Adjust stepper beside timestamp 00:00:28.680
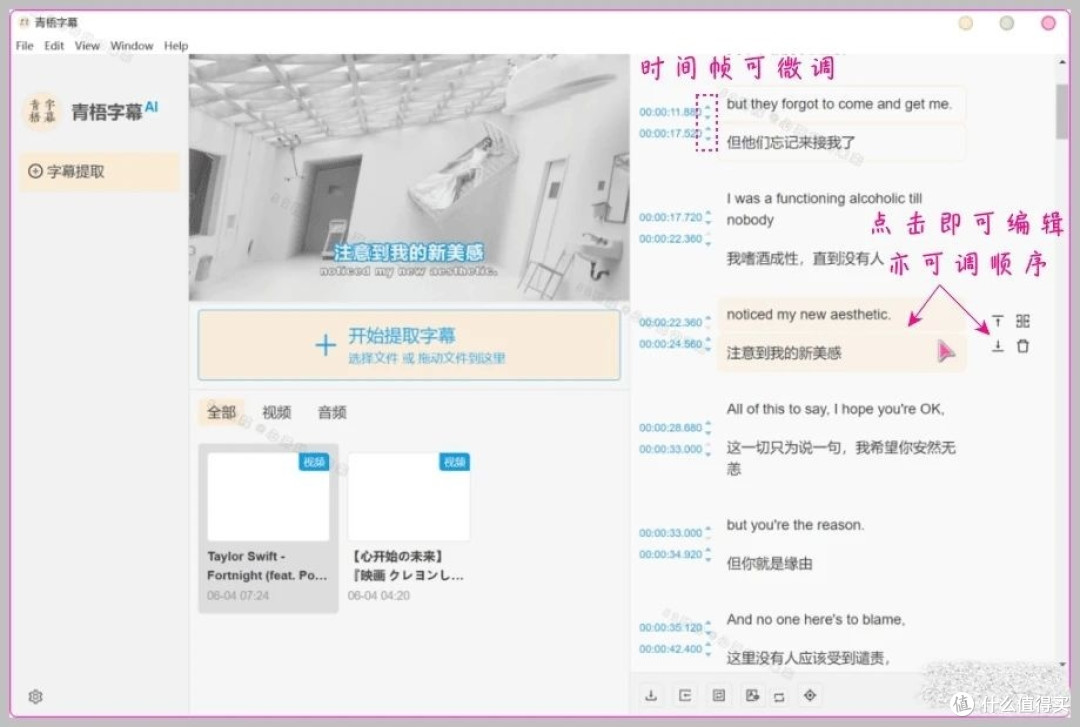1080x727 pixels. tap(708, 428)
